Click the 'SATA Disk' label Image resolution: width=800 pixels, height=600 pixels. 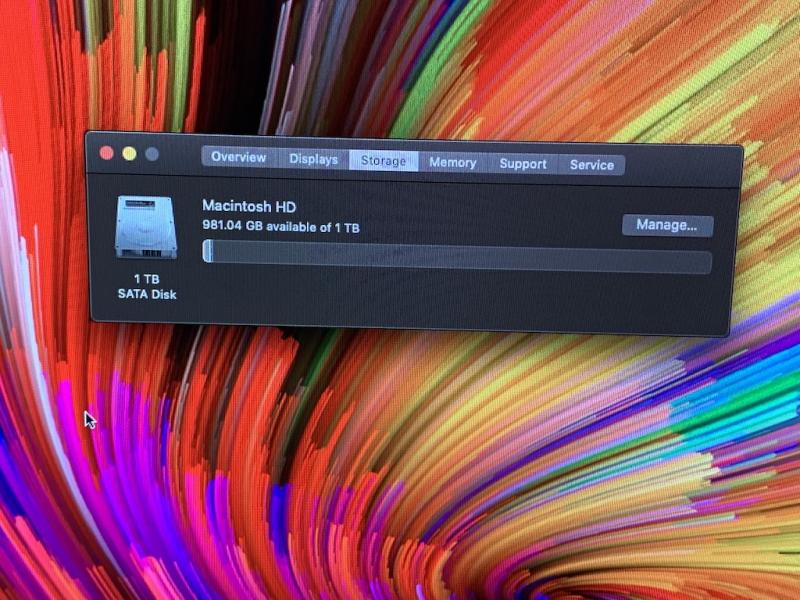pos(147,294)
